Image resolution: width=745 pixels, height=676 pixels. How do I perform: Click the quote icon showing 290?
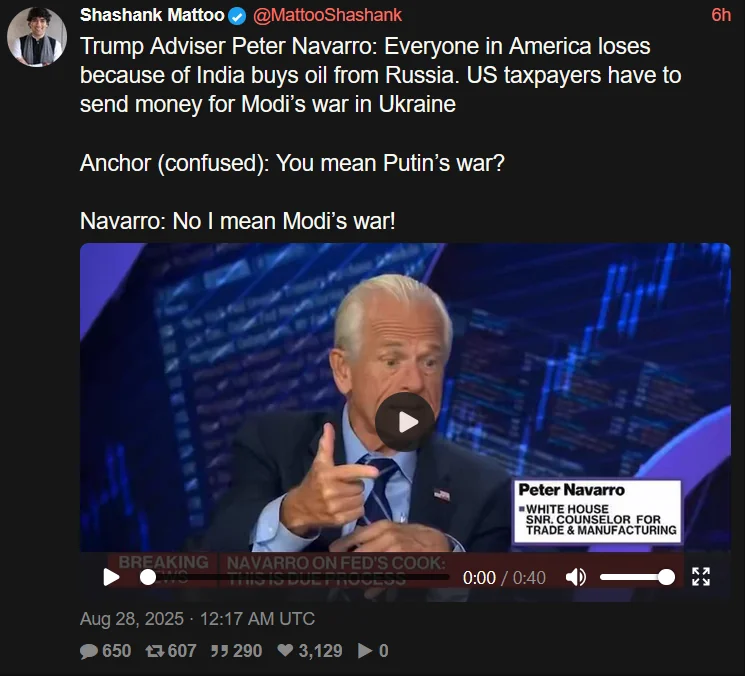(220, 651)
